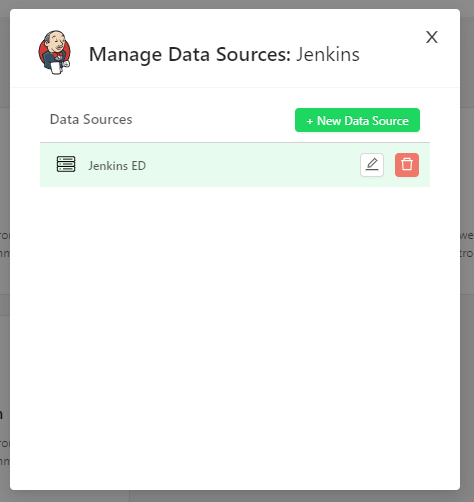The image size is (474, 502).
Task: Select the Jenkins ED row
Action: click(235, 165)
